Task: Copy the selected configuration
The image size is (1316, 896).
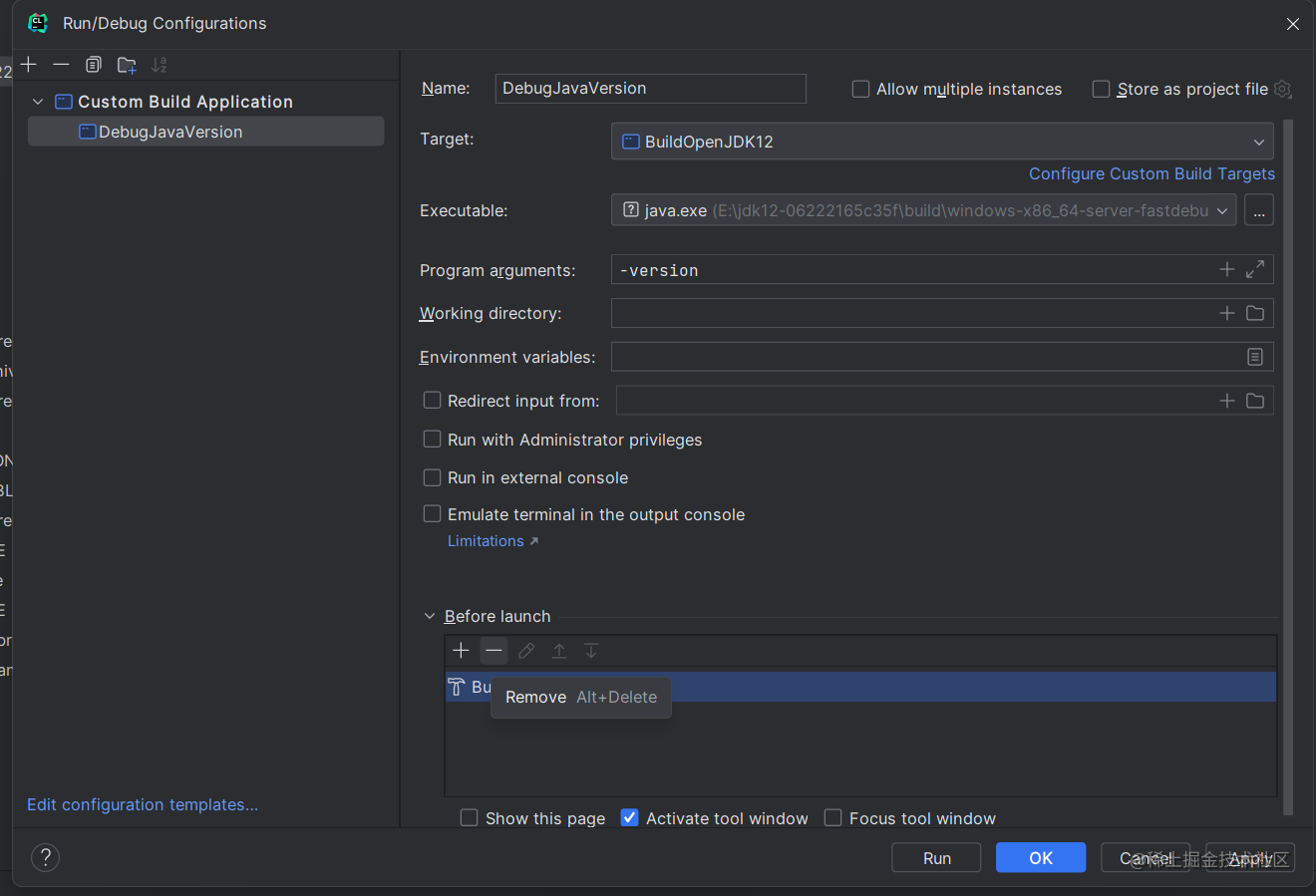Action: tap(93, 65)
